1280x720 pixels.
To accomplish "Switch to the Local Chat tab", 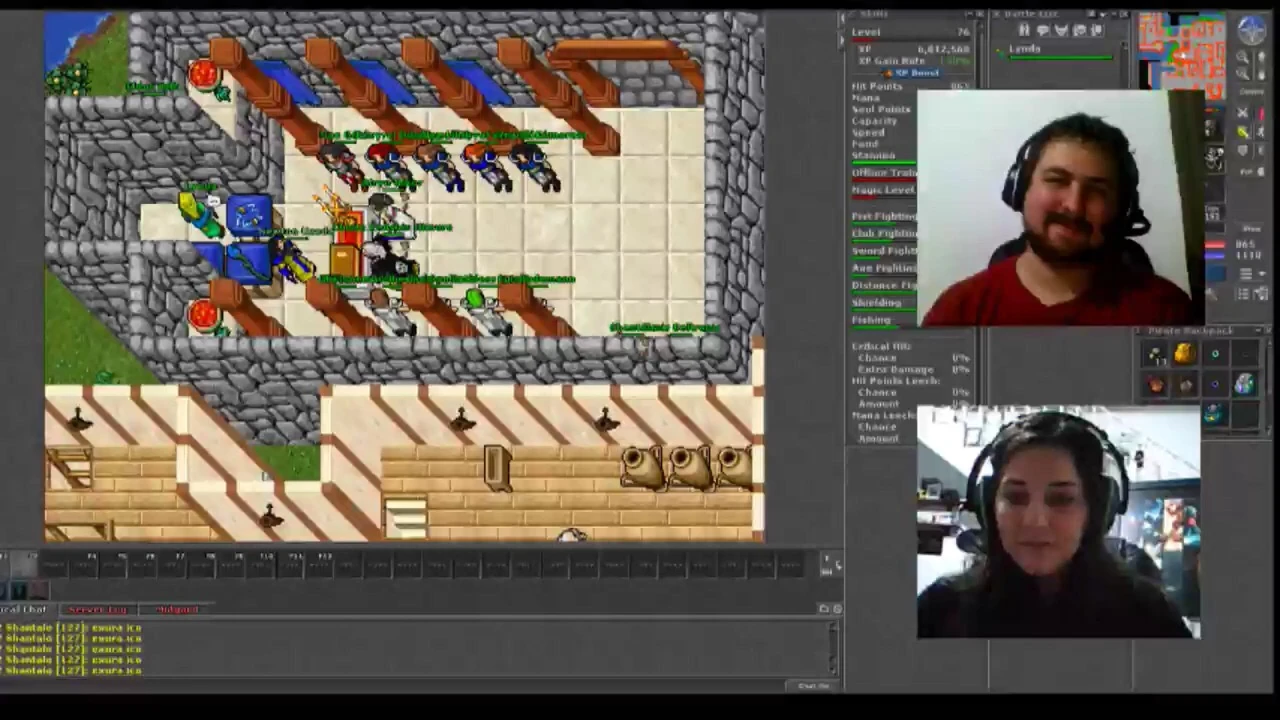I will pos(24,609).
